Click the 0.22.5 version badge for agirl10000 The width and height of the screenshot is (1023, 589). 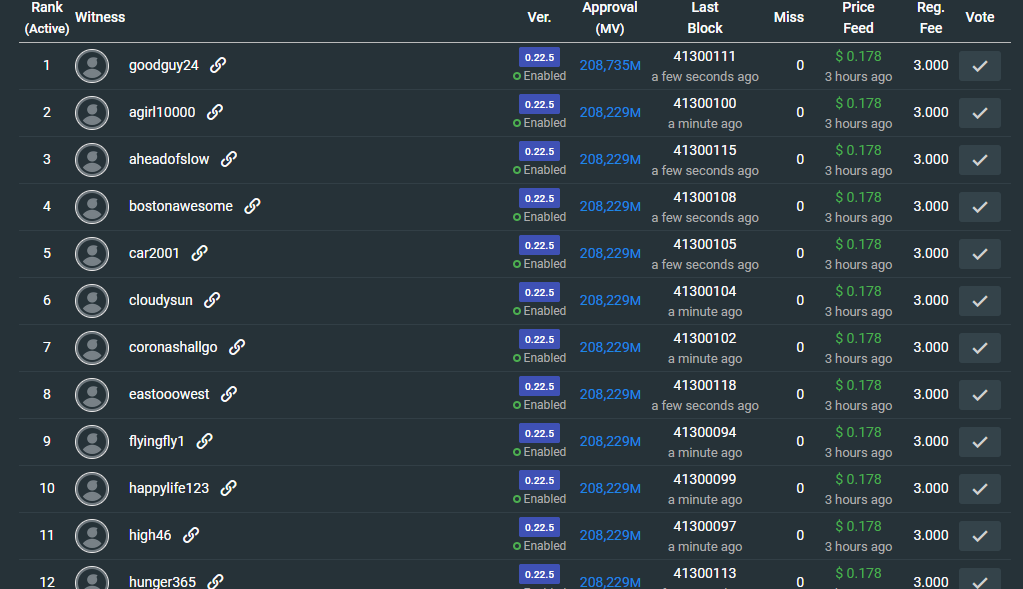(539, 104)
